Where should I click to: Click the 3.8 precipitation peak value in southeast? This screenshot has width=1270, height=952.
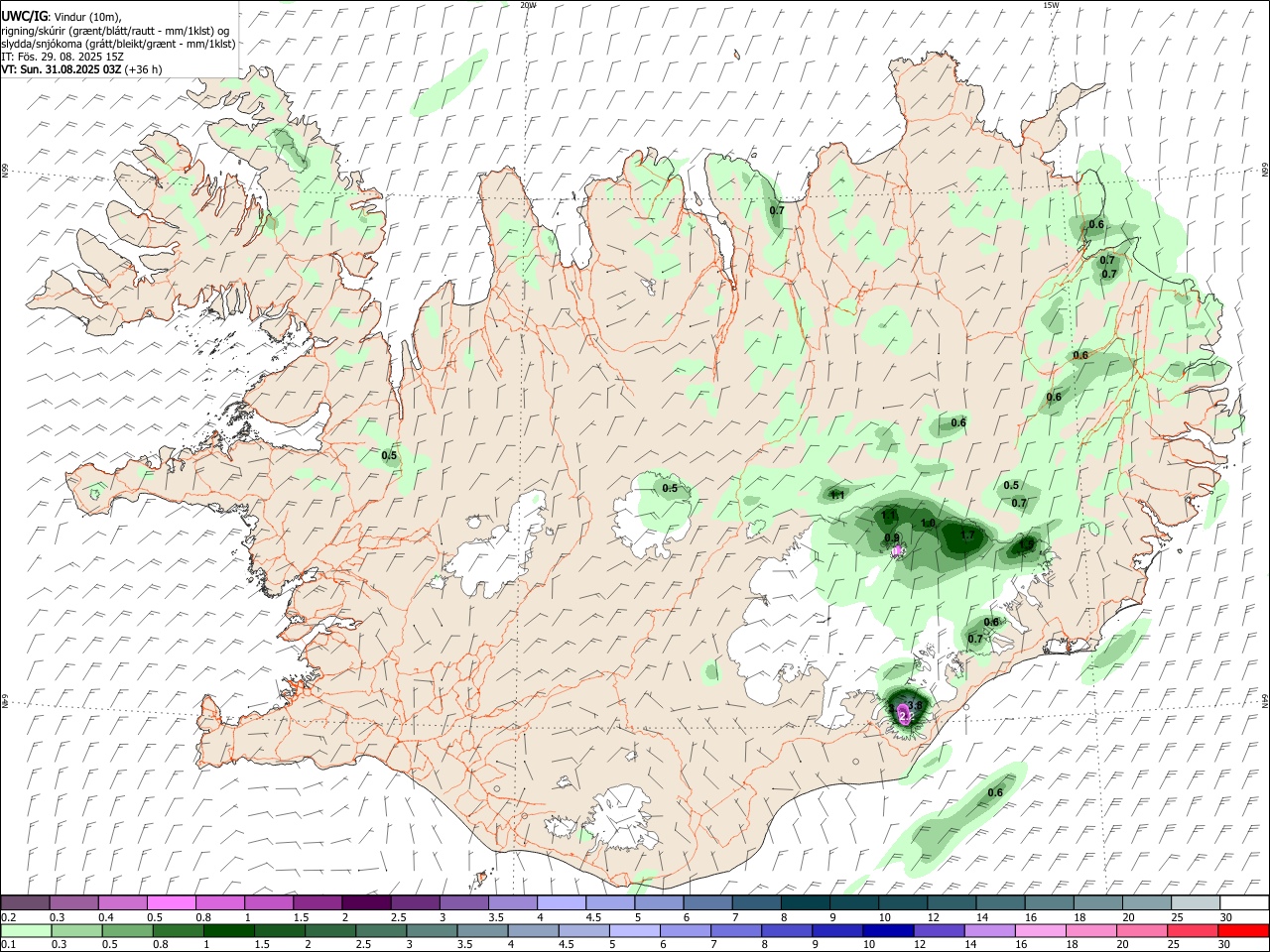click(916, 705)
